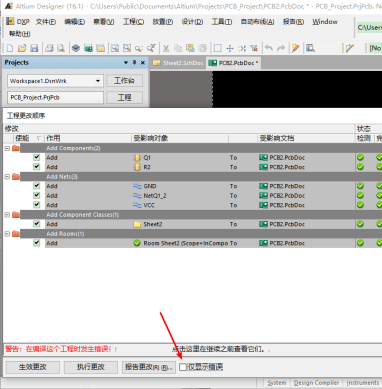382x389 pixels.
Task: Uncheck enable box for Add Room Sheet2
Action: pyautogui.click(x=37, y=243)
